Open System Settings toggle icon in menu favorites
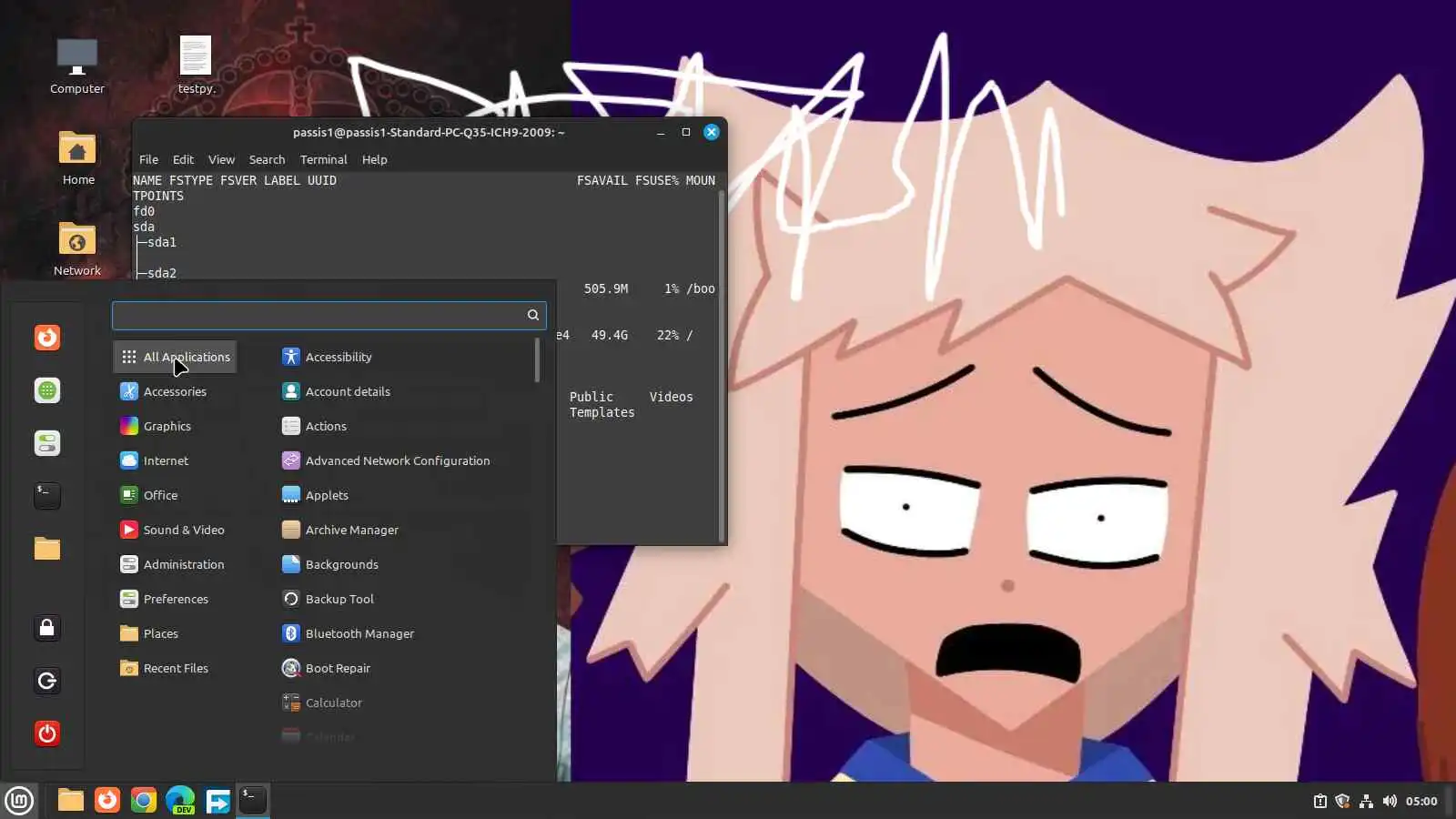1456x819 pixels. (47, 443)
